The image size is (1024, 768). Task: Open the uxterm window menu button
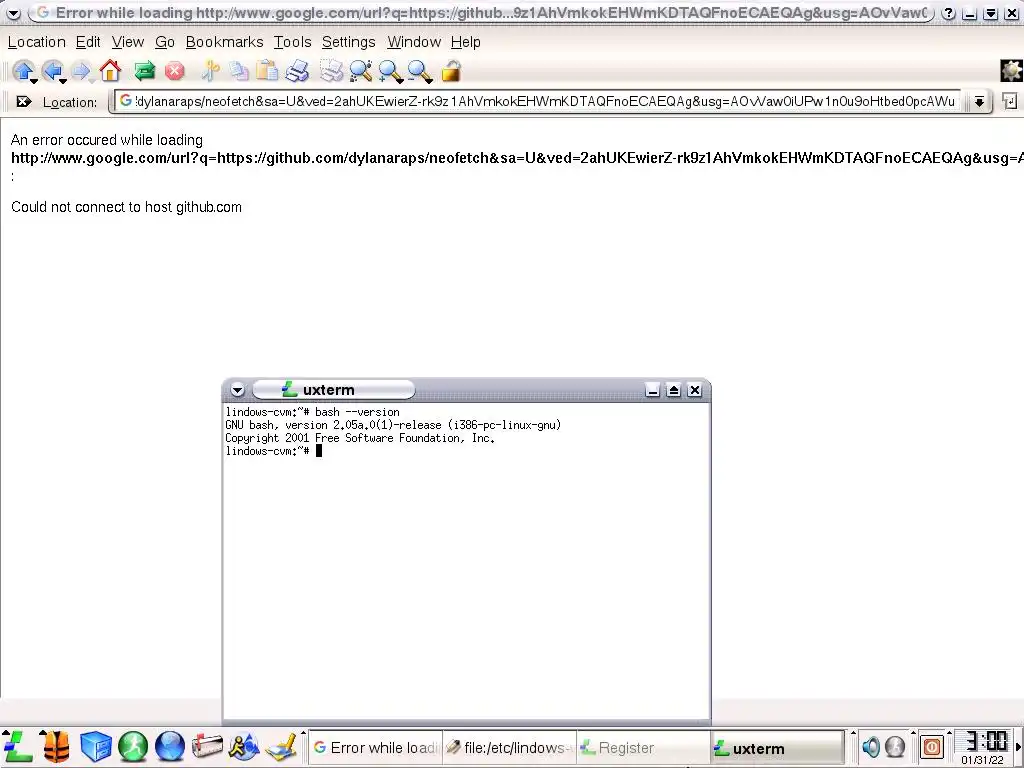point(237,390)
